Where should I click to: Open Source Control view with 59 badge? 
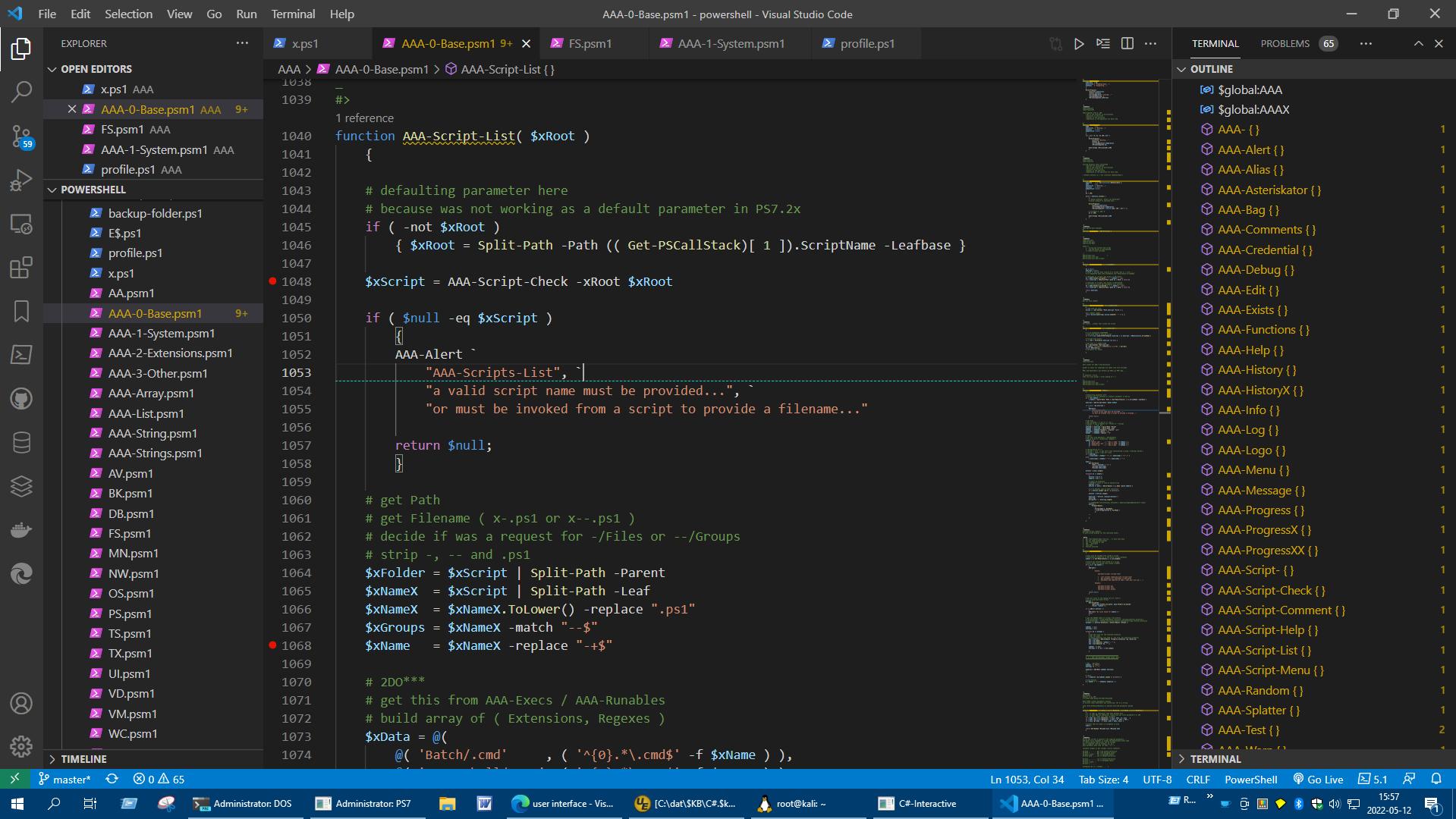[21, 136]
